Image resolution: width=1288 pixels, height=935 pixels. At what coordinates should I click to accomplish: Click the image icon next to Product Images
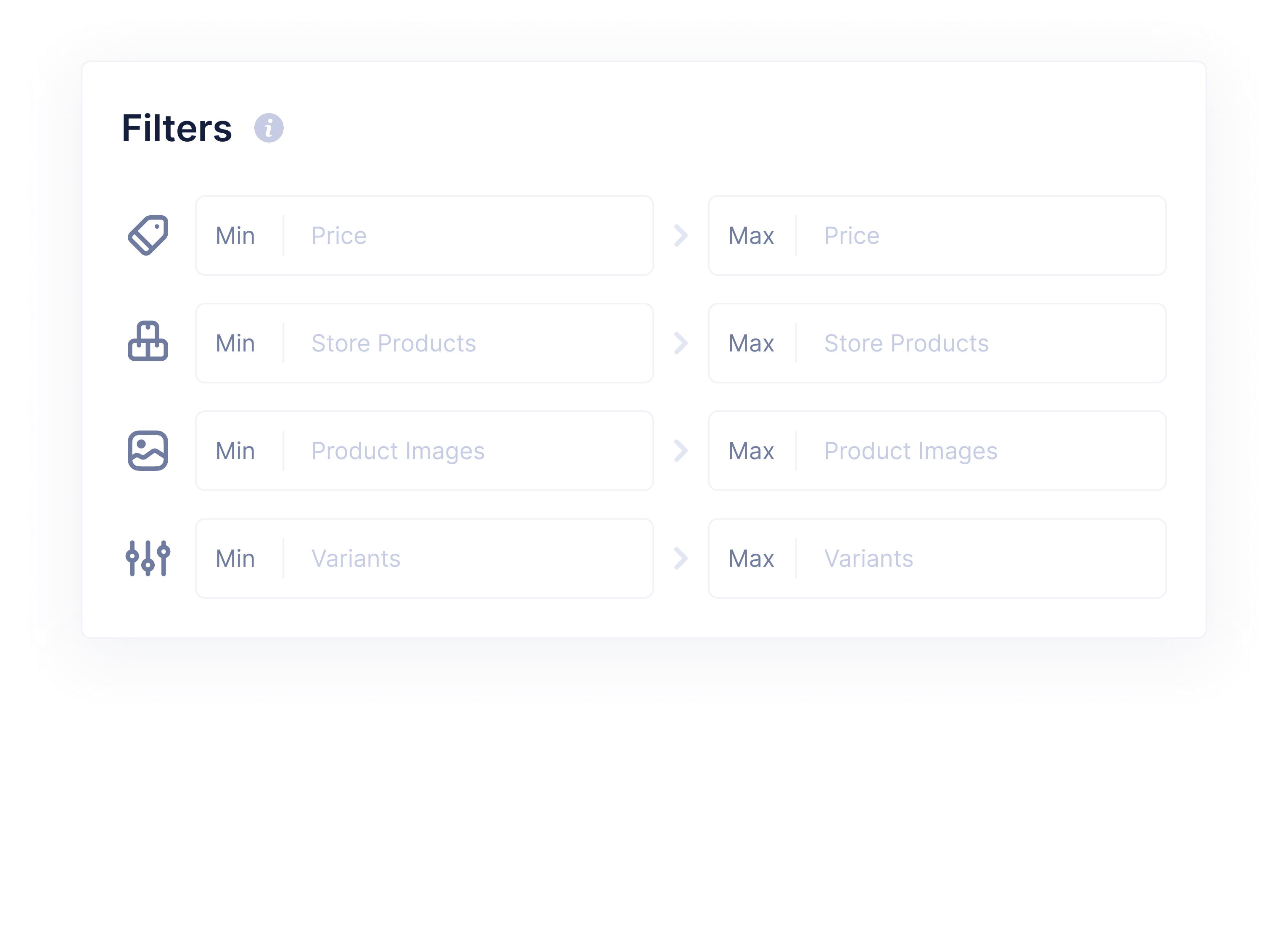(x=148, y=450)
